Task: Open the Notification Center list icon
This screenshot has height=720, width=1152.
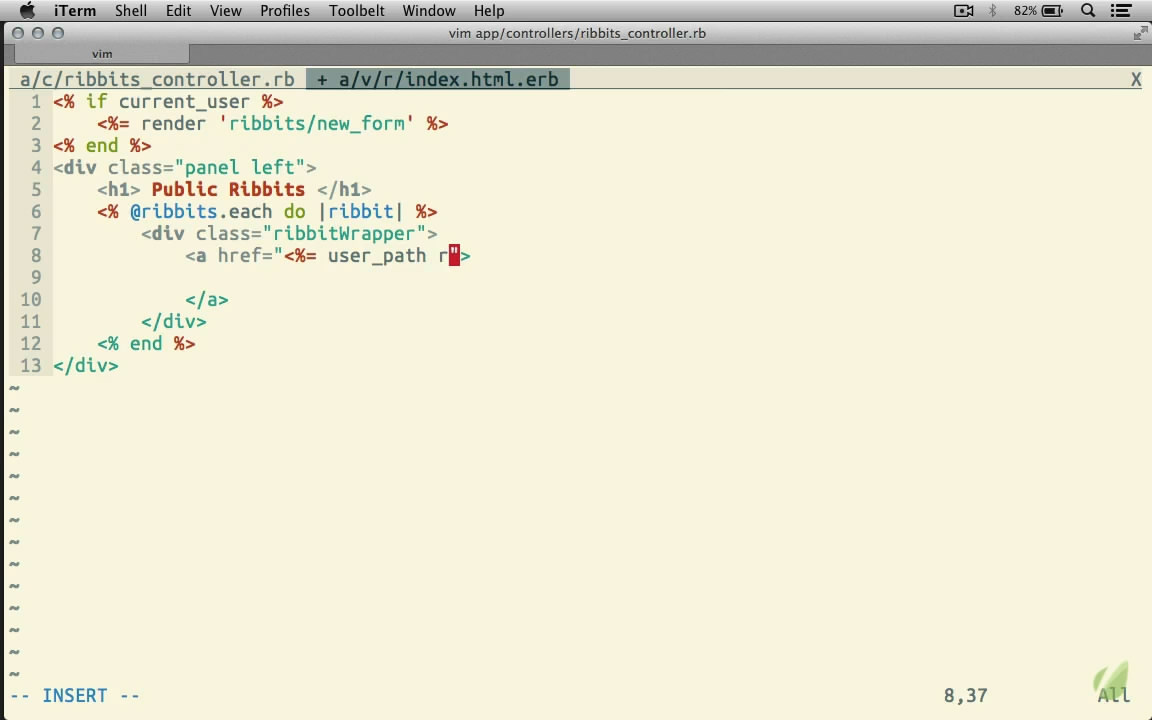Action: tap(1120, 11)
